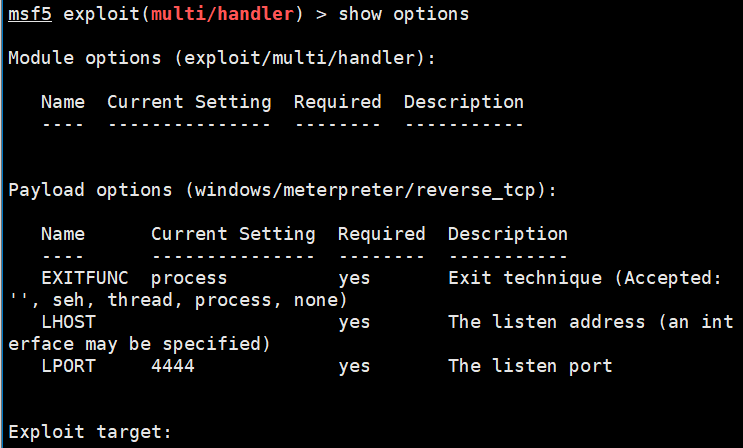Click the 'yes' Required value for LPORT

(x=354, y=367)
